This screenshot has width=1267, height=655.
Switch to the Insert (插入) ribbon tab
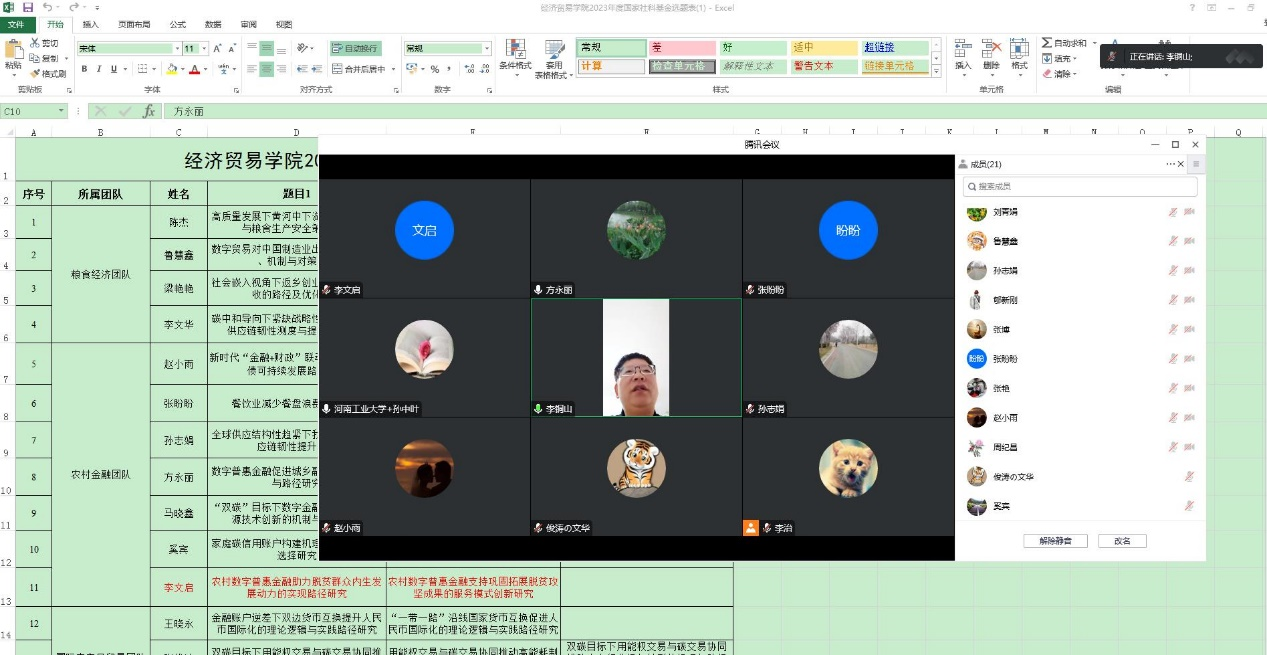90,24
